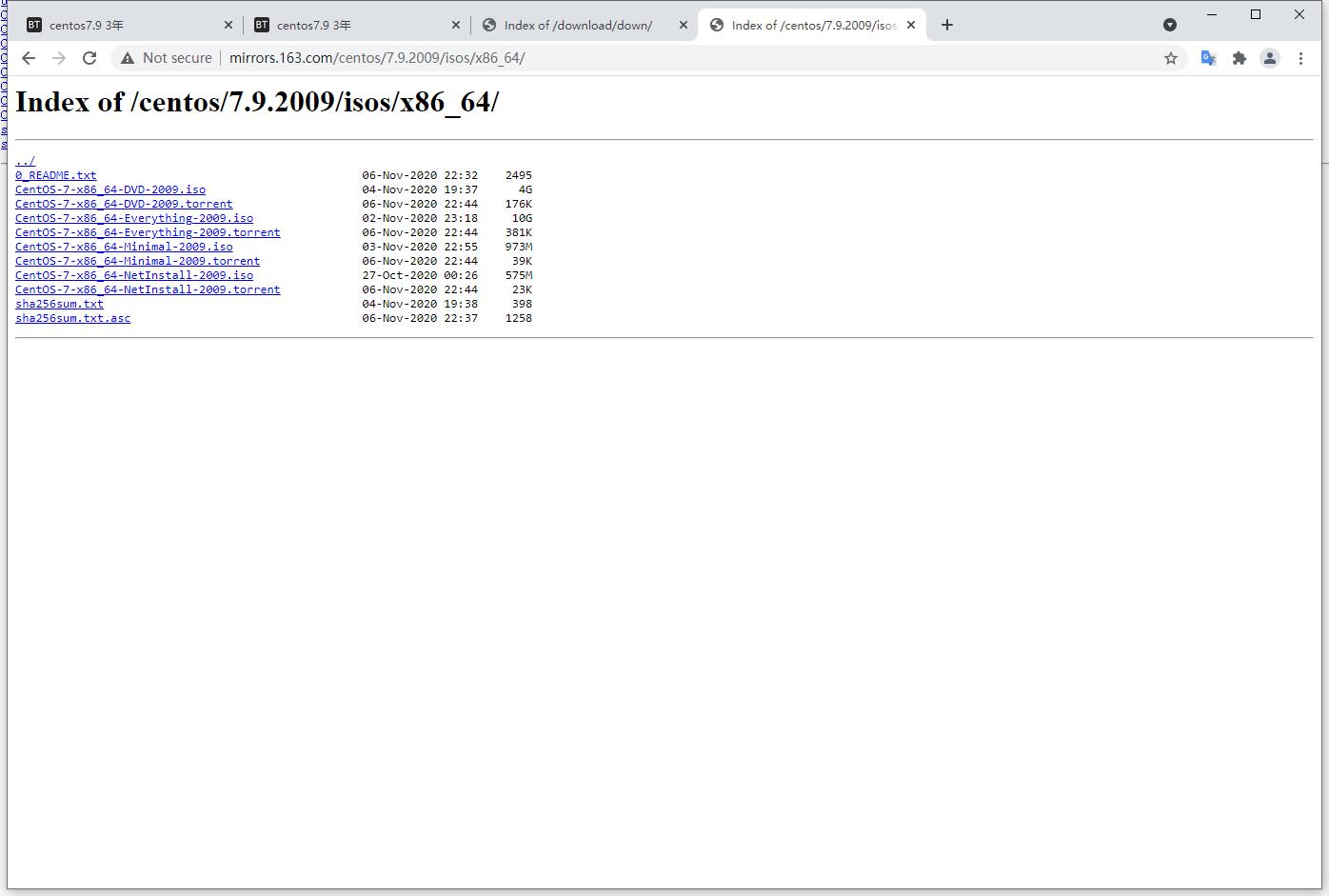Click the 27-Oct-2020 00:26 date entry
Screen dimensions: 1329x896
coord(420,275)
